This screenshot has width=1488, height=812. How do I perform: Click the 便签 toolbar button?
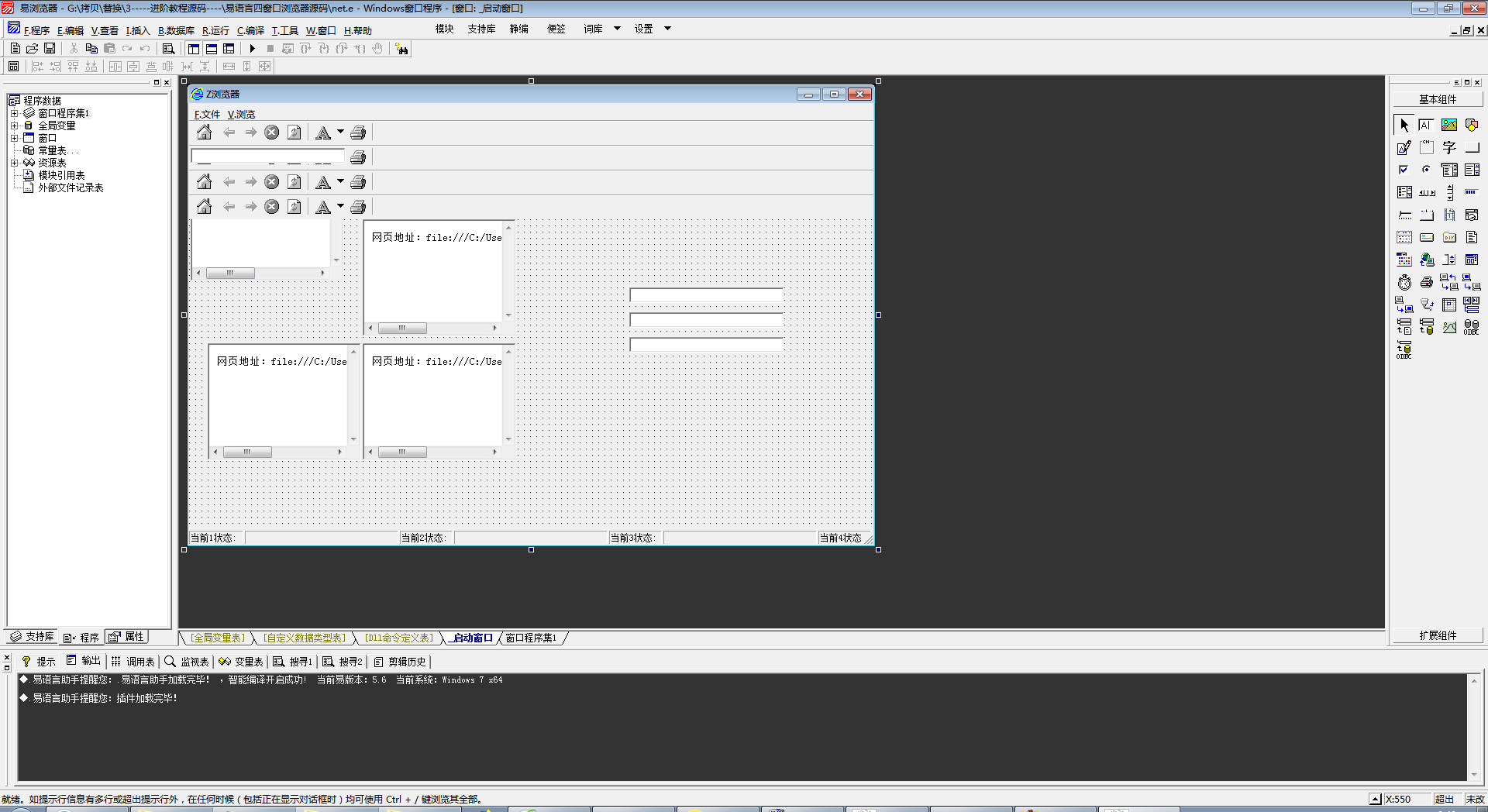556,29
